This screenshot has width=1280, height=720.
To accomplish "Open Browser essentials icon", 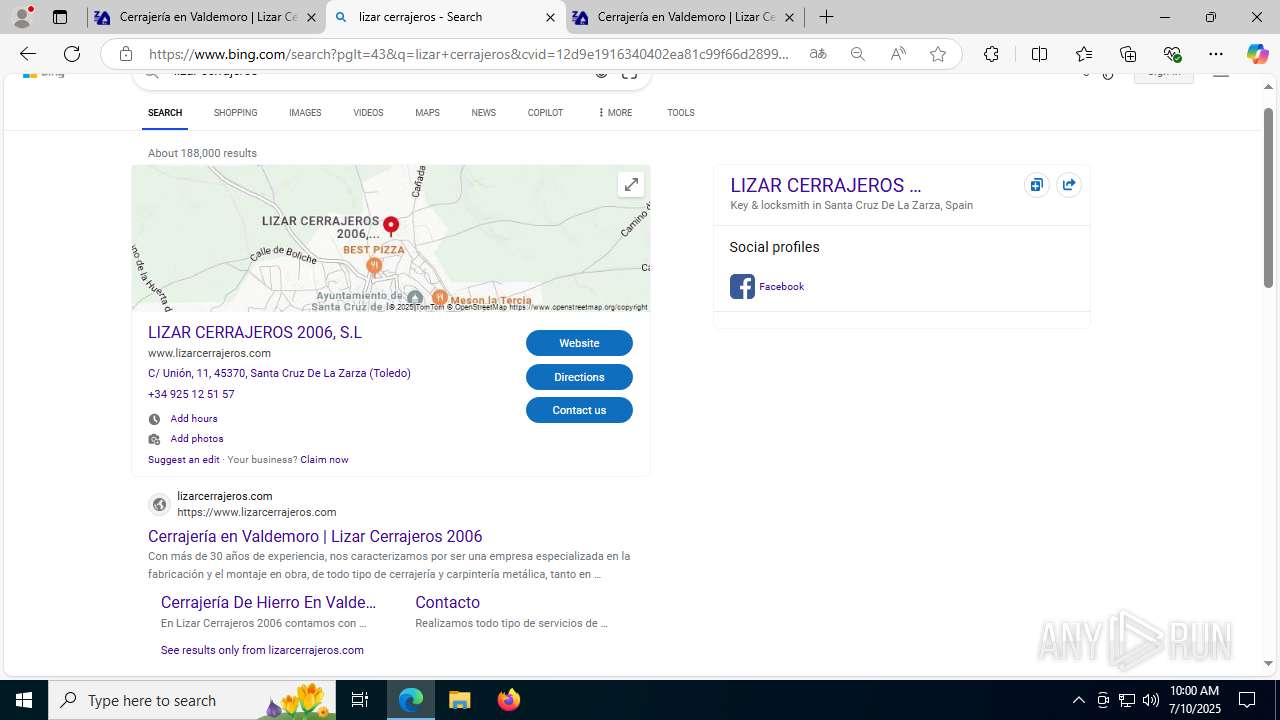I will pyautogui.click(x=1172, y=54).
